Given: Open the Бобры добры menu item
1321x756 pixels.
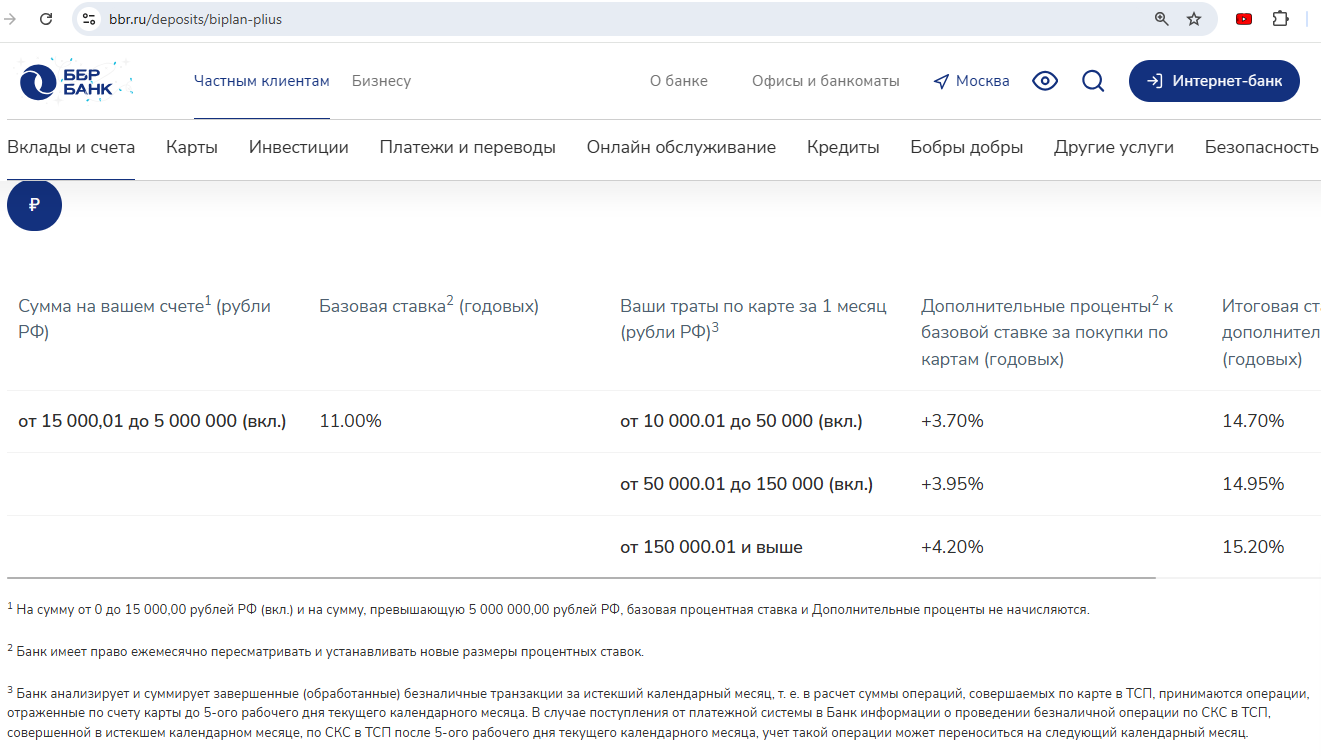Looking at the screenshot, I should (x=966, y=147).
